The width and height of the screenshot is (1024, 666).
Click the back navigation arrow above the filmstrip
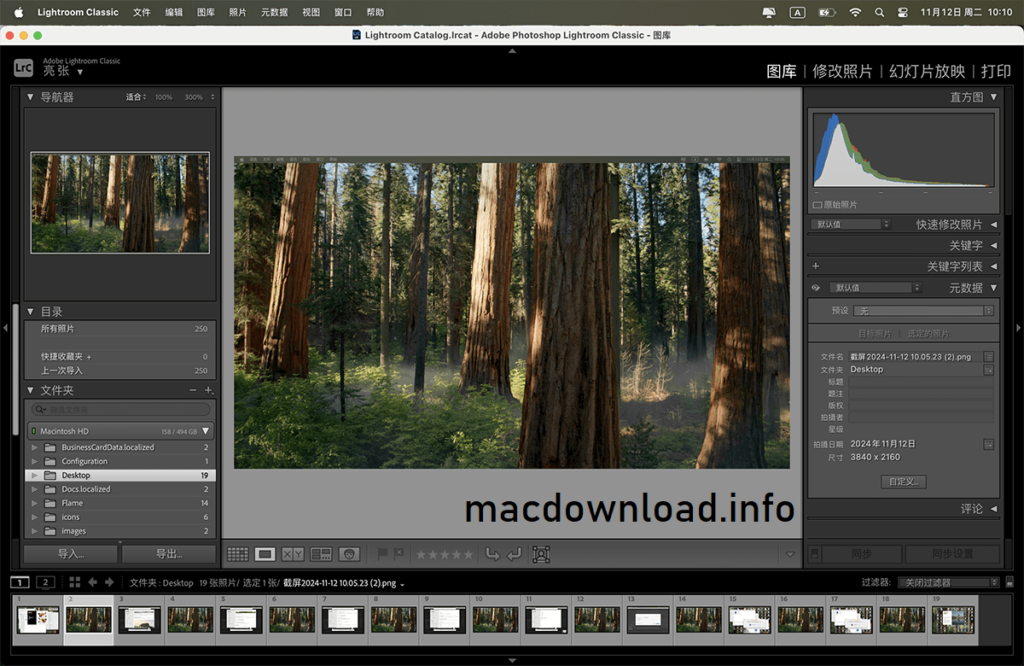[x=92, y=582]
